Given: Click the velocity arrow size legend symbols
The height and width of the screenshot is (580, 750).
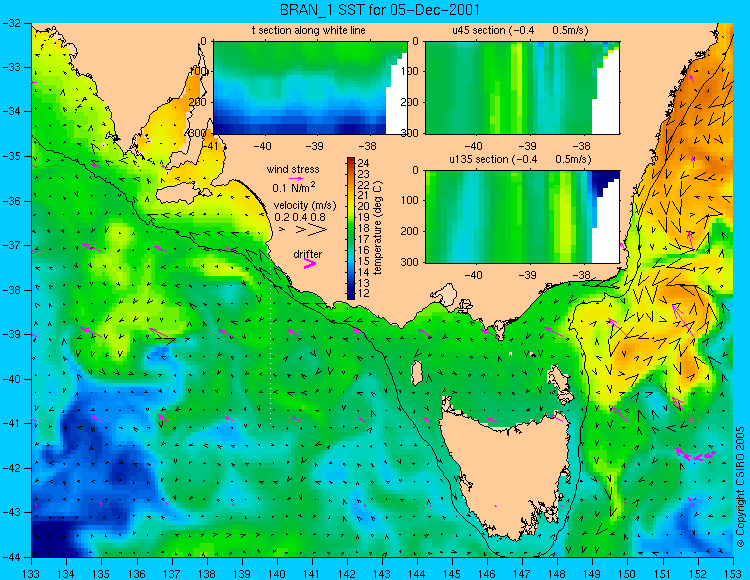Looking at the screenshot, I should click(305, 230).
